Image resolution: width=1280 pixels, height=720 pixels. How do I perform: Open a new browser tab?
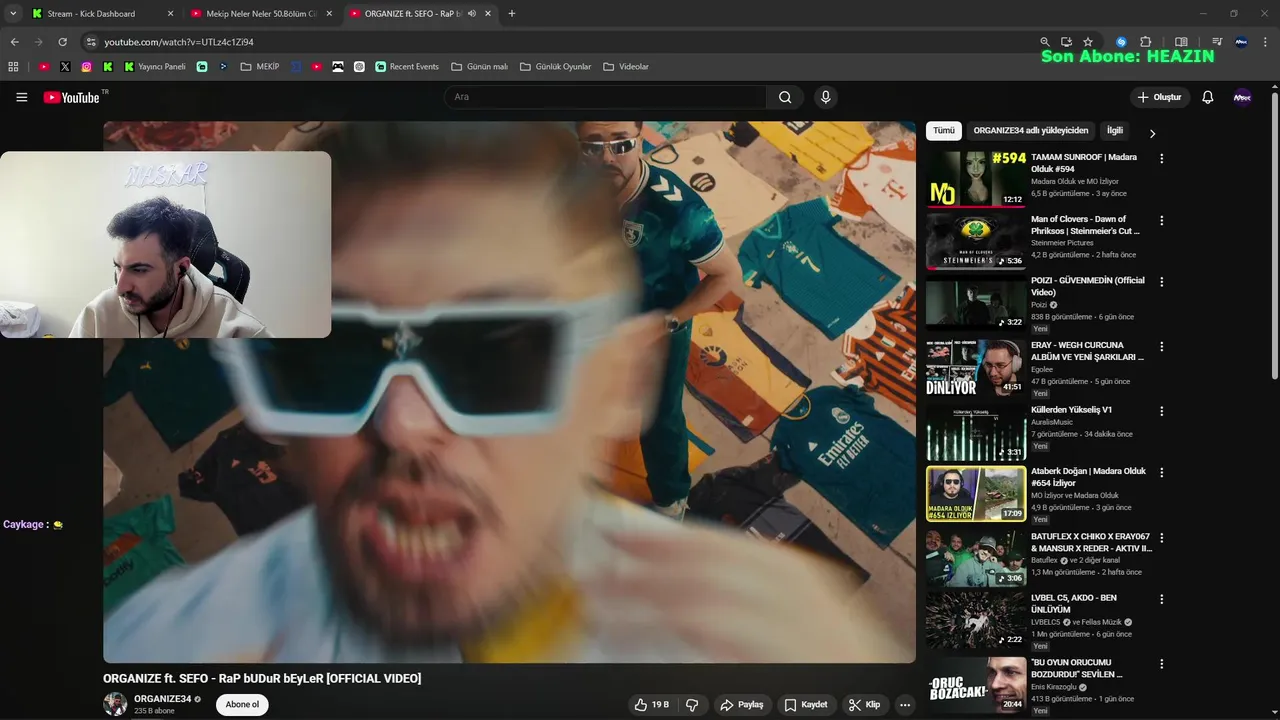click(512, 14)
